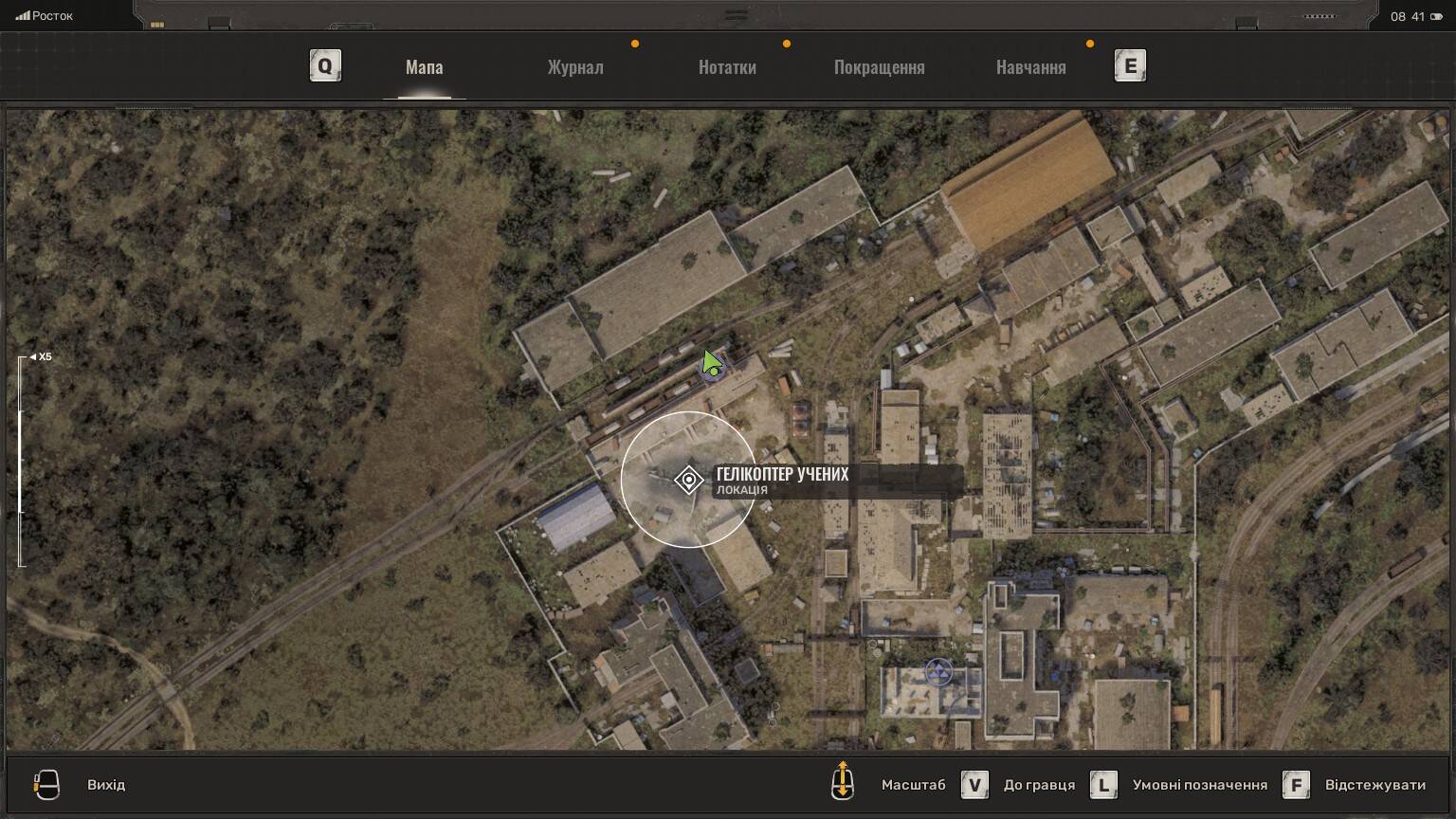Viewport: 1456px width, 819px height.
Task: Open the Нотатки tab
Action: [x=727, y=67]
